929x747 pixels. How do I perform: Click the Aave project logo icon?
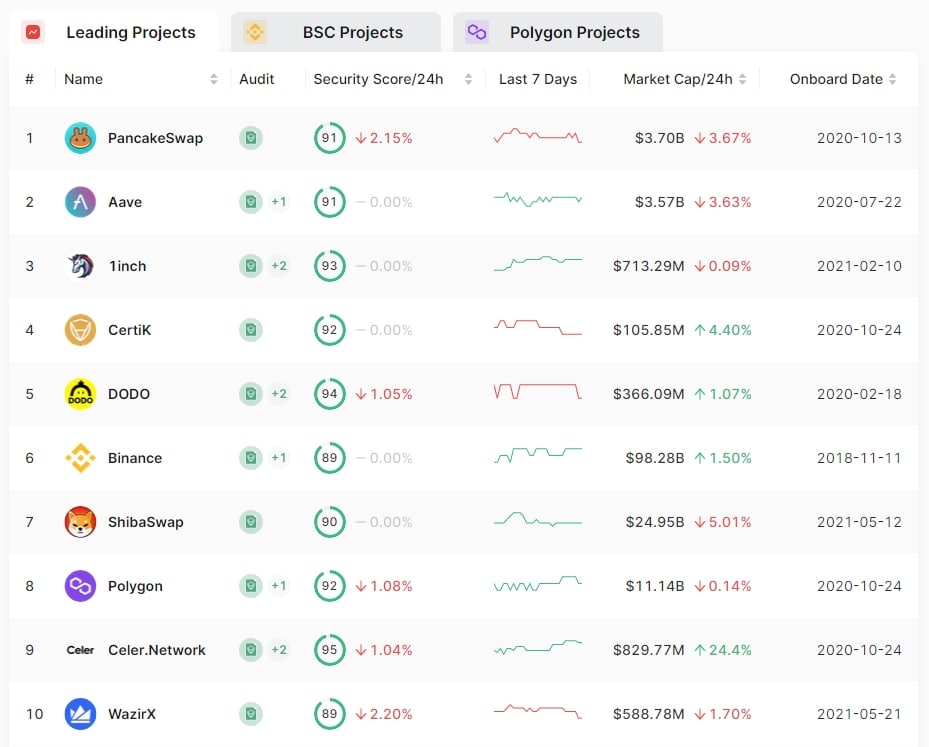tap(80, 202)
